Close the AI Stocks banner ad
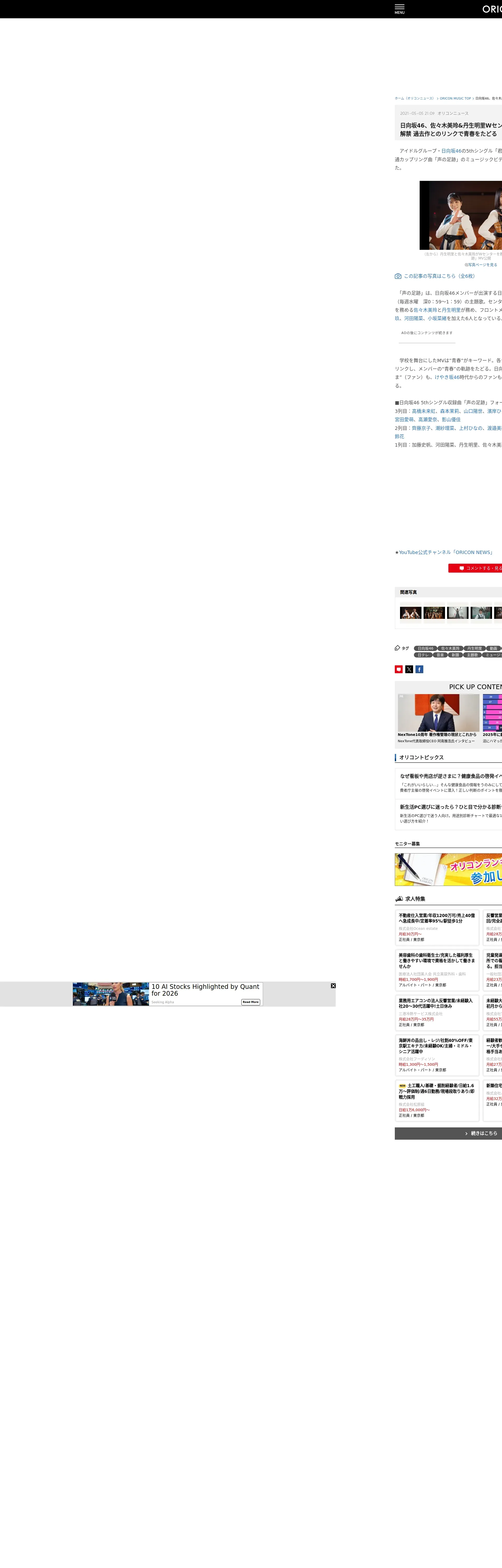This screenshot has height=1568, width=502. coord(333,985)
